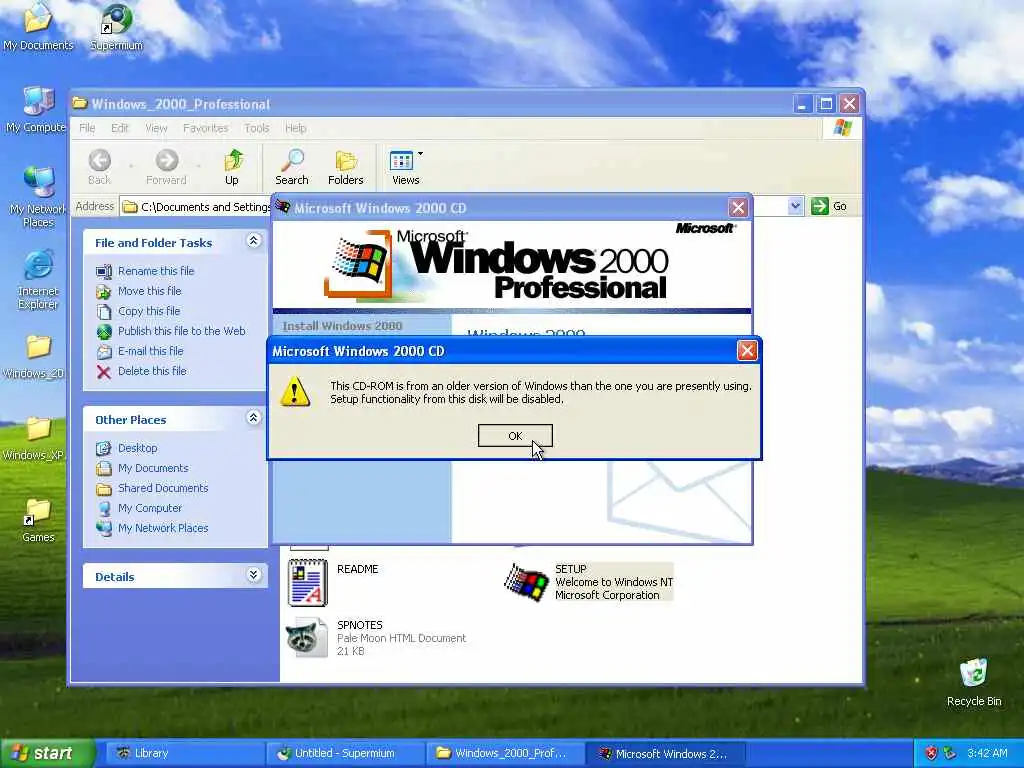Click the SPNOTES file name text
Screen dimensions: 1024x768
click(360, 625)
